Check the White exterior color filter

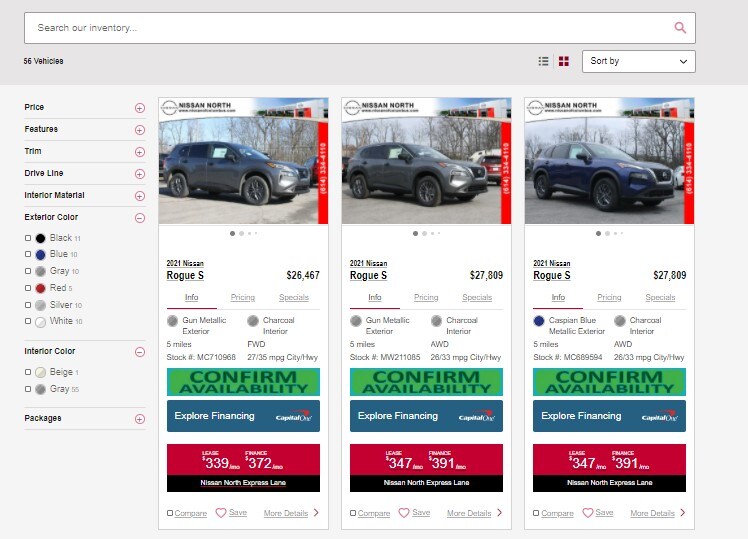pos(28,321)
